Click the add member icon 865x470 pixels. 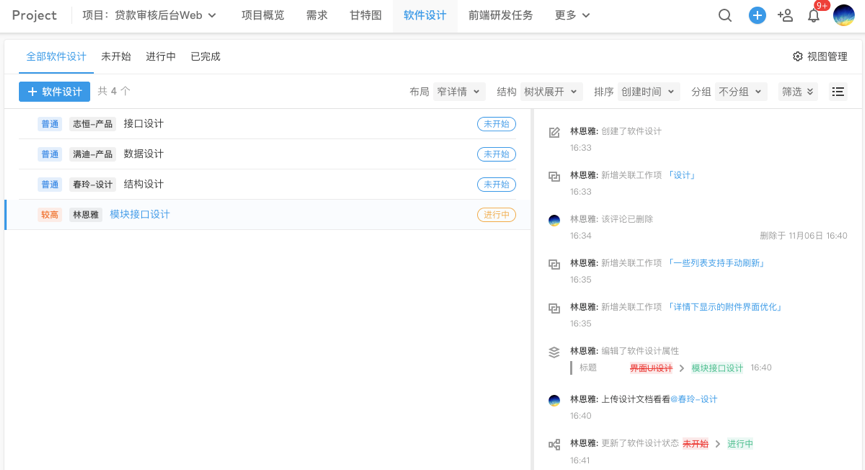coord(785,15)
